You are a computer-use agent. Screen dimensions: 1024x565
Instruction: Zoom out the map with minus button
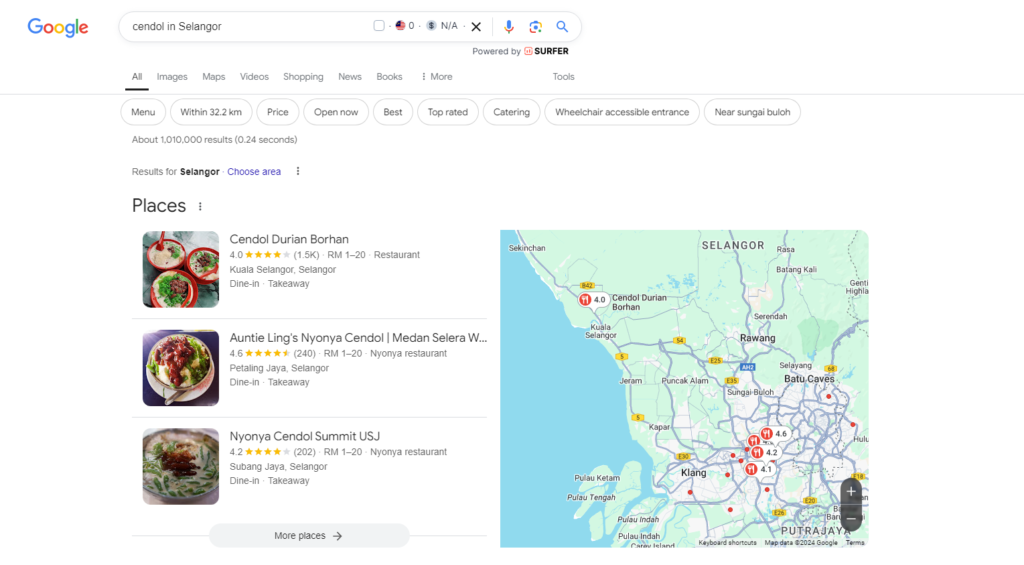[x=850, y=519]
